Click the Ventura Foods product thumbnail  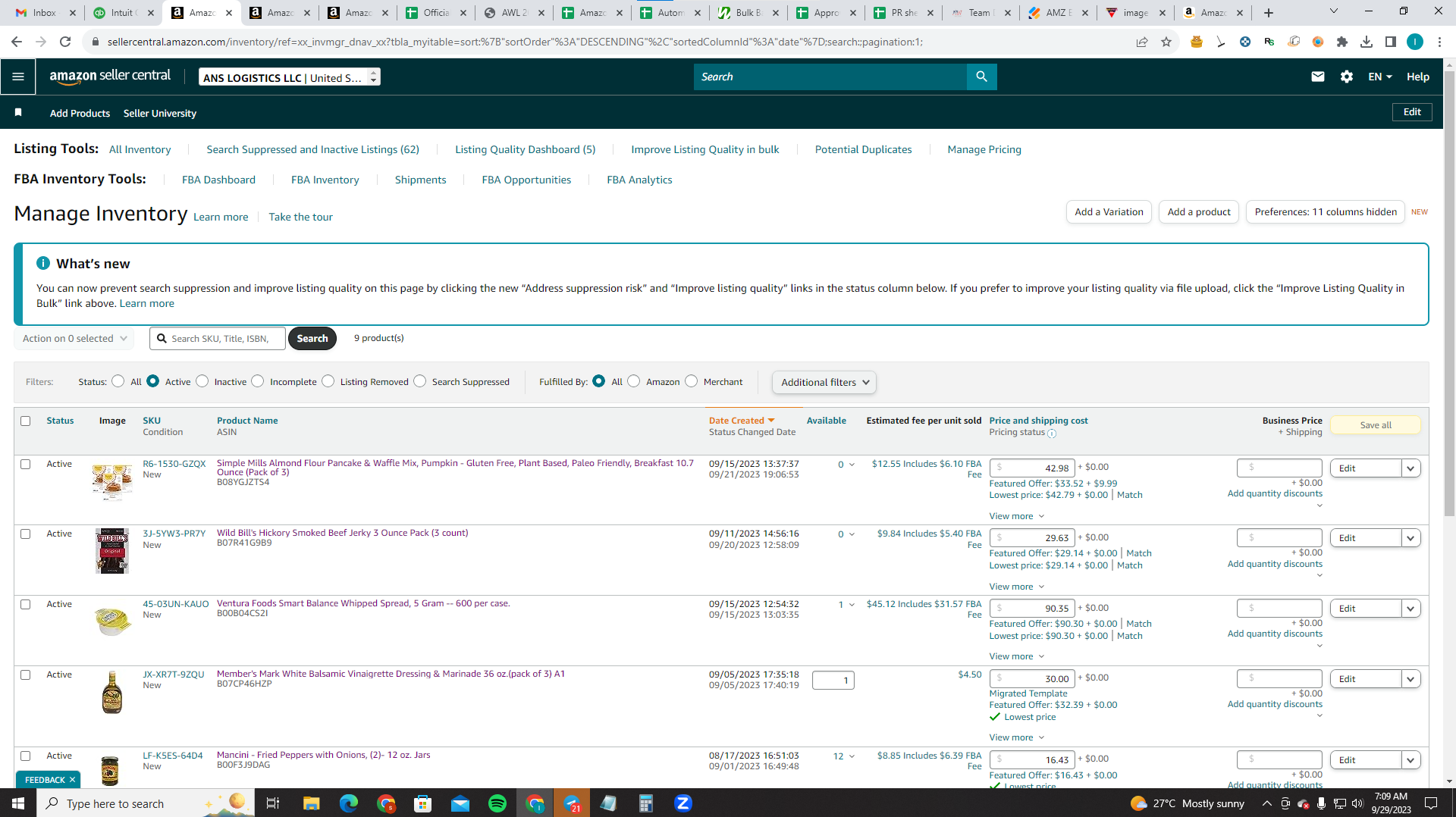click(112, 621)
